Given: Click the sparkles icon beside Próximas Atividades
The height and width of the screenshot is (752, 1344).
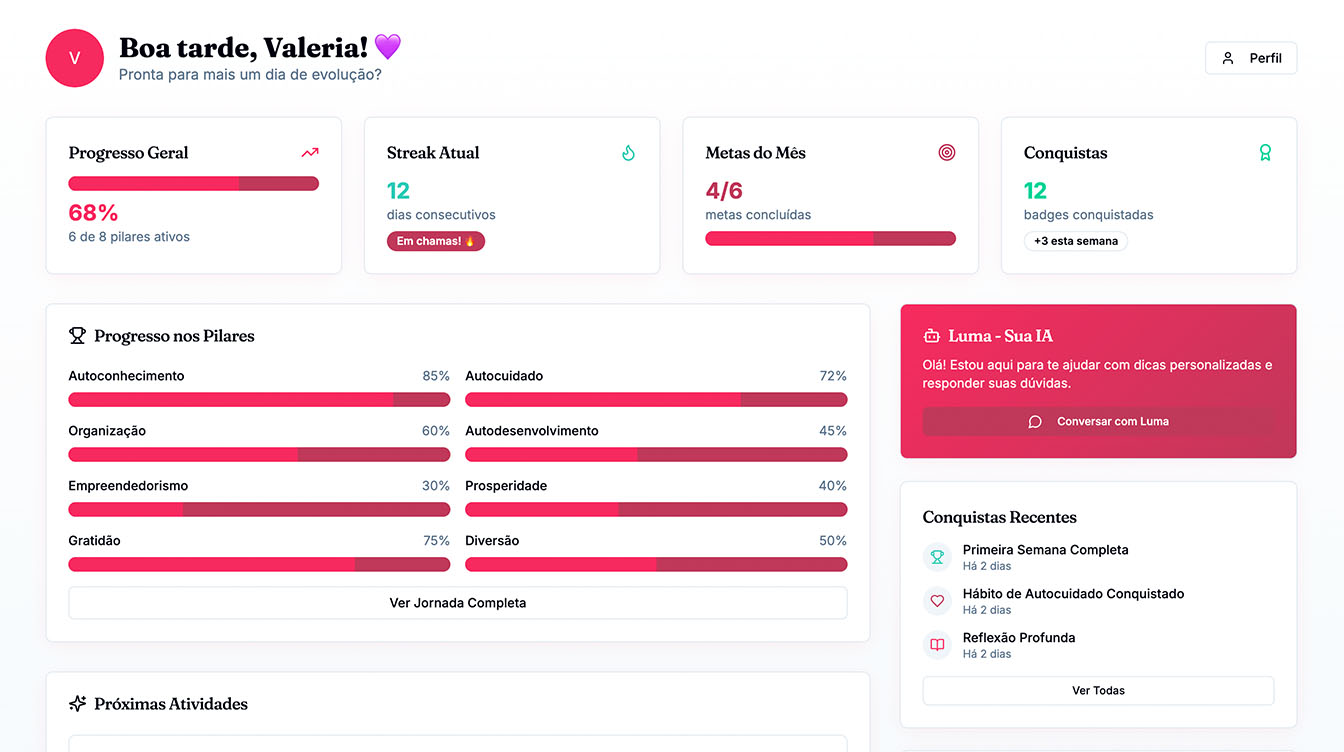Looking at the screenshot, I should 77,704.
